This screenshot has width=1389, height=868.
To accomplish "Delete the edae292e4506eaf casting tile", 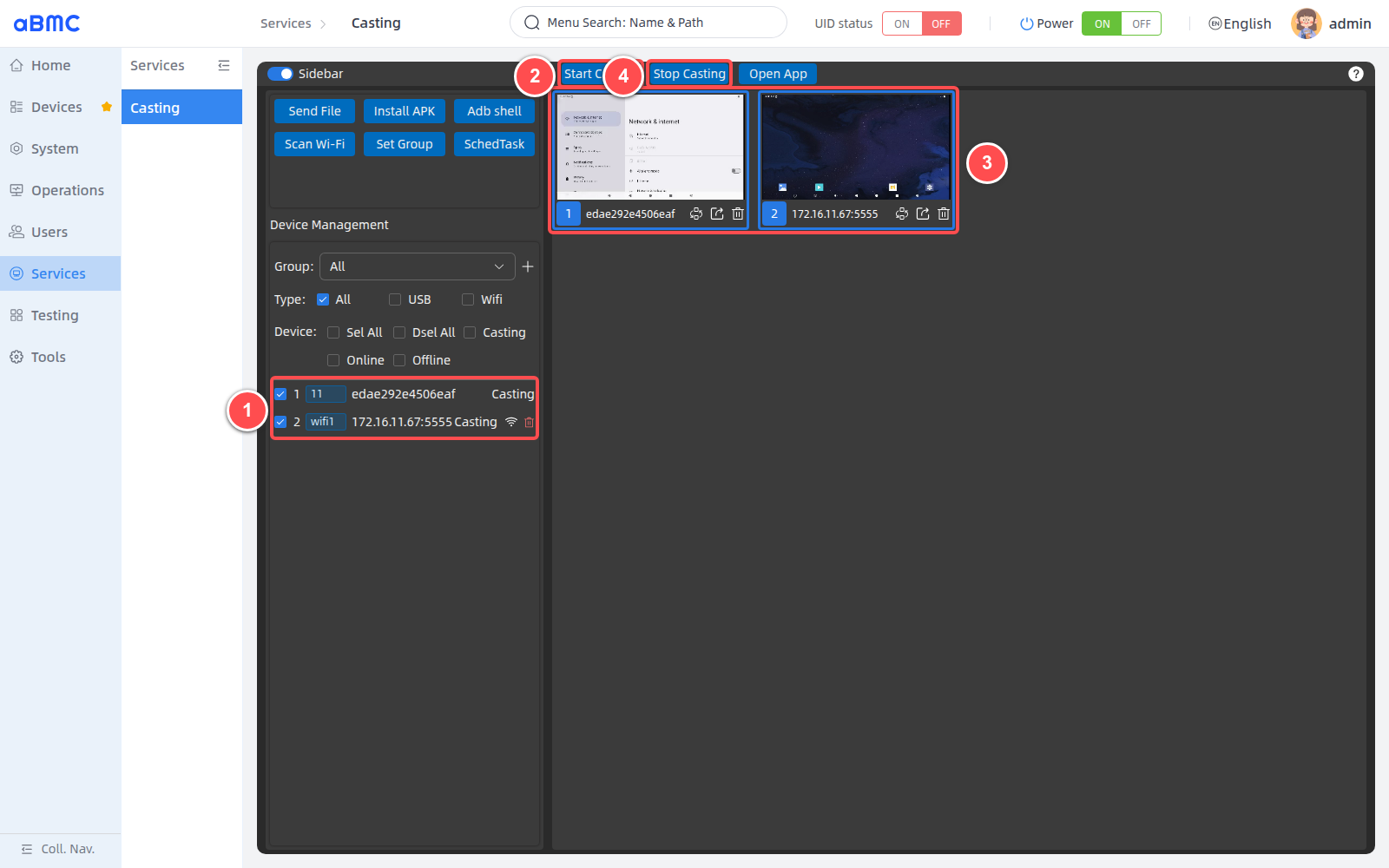I will pos(738,214).
